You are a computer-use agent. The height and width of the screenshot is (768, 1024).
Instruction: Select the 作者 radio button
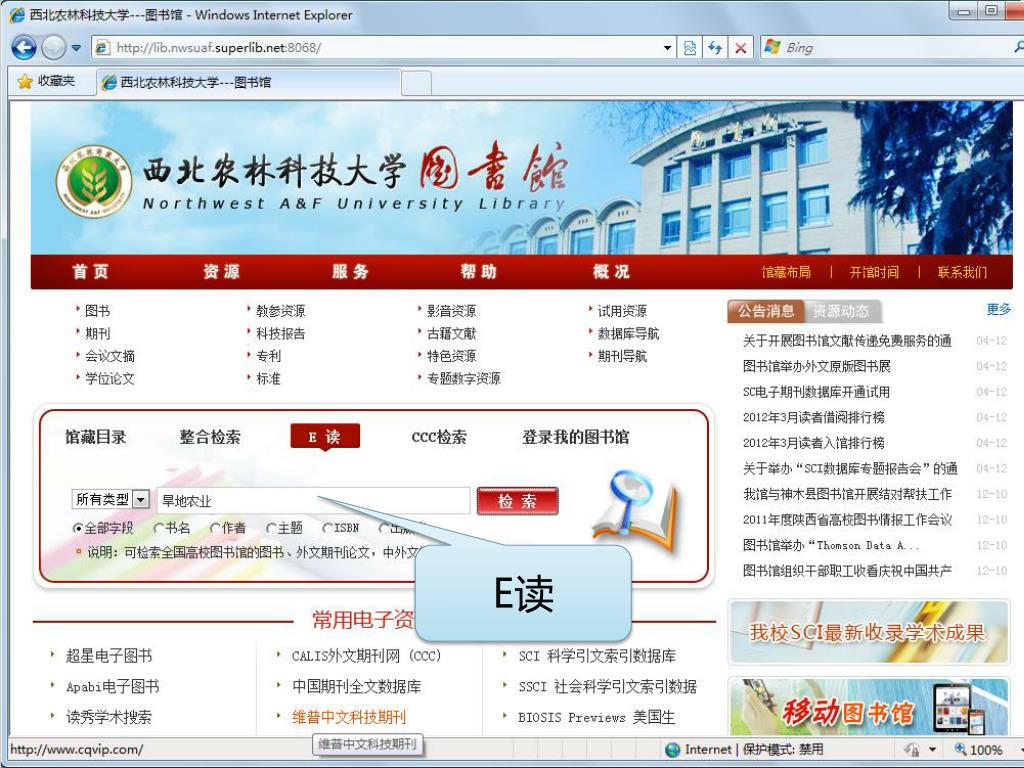click(x=215, y=528)
